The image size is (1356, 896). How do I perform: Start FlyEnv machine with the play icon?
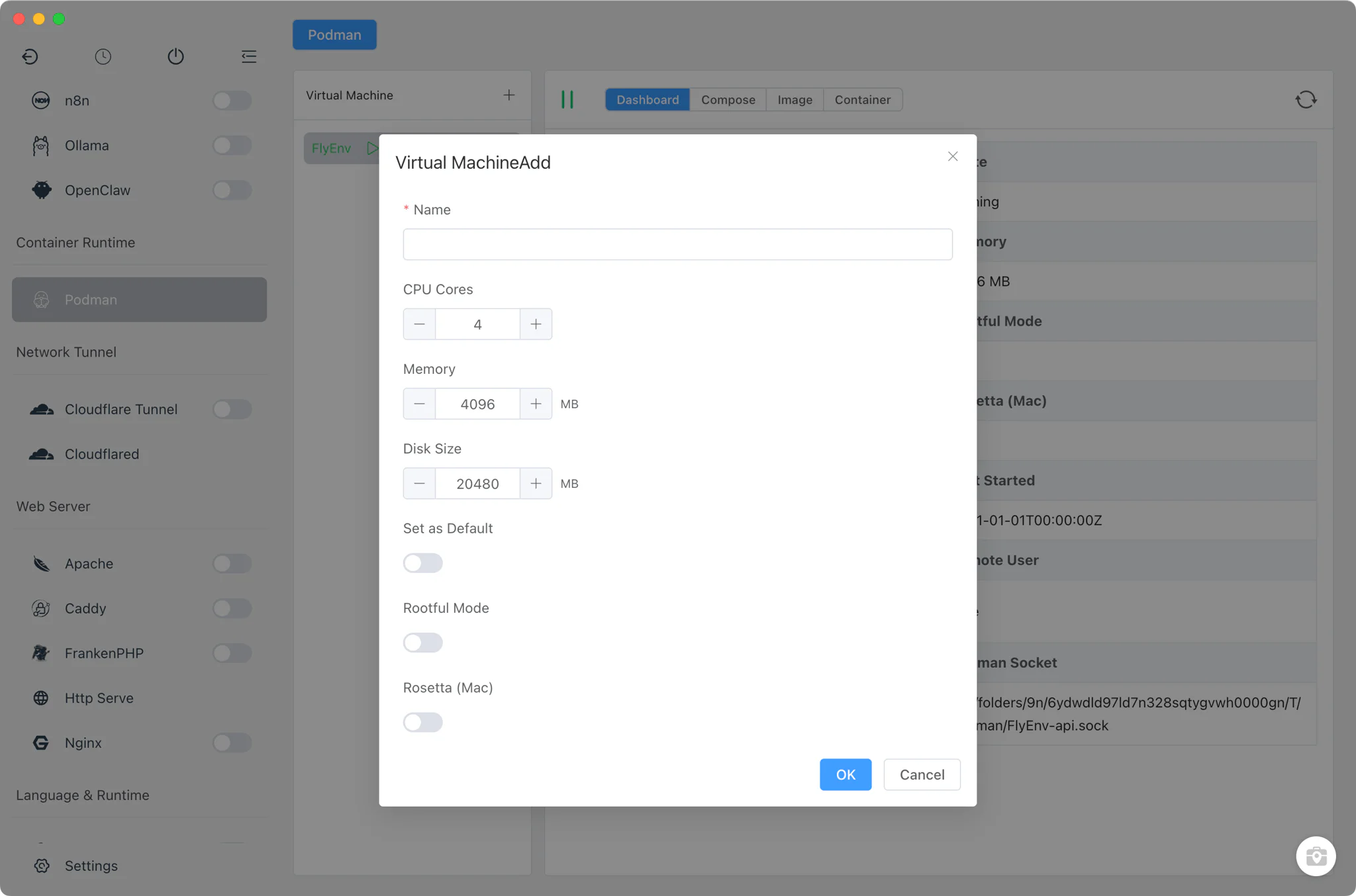[372, 148]
